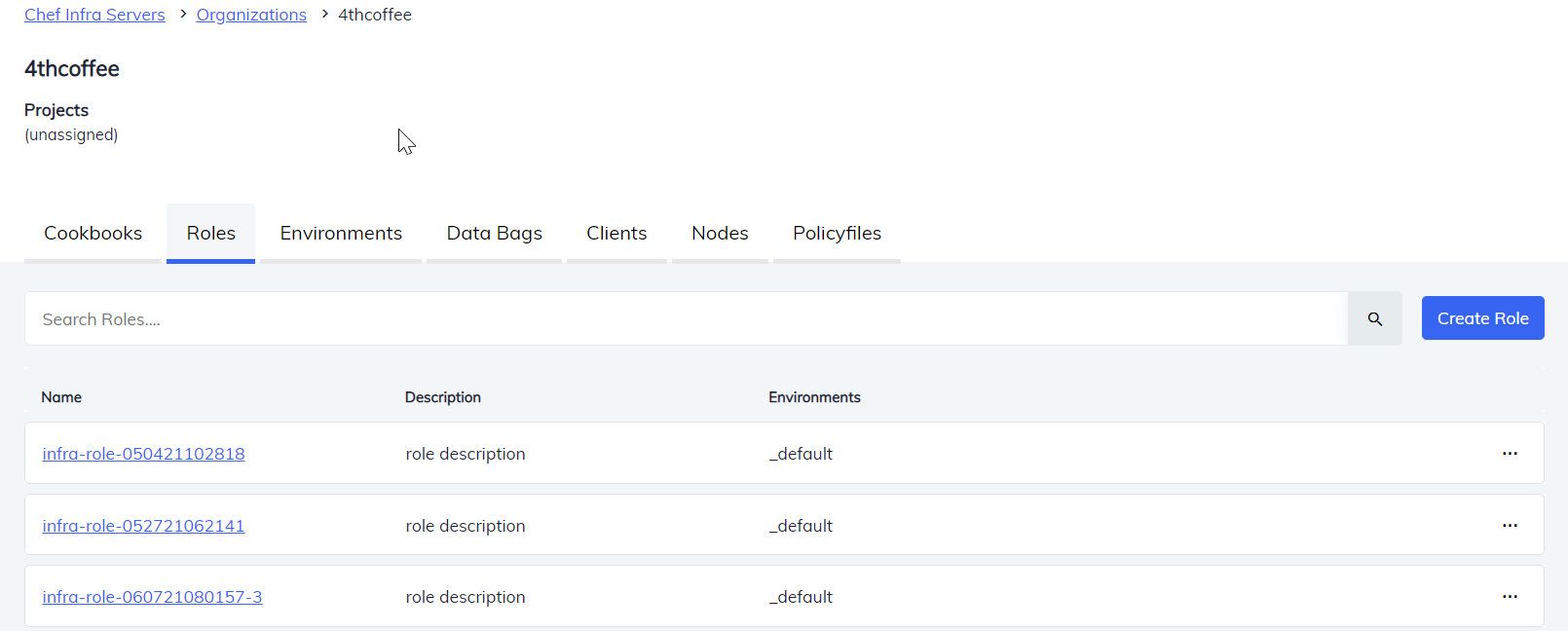Open the Chef Infra Servers breadcrumb link
This screenshot has height=631, width=1568.
94,15
